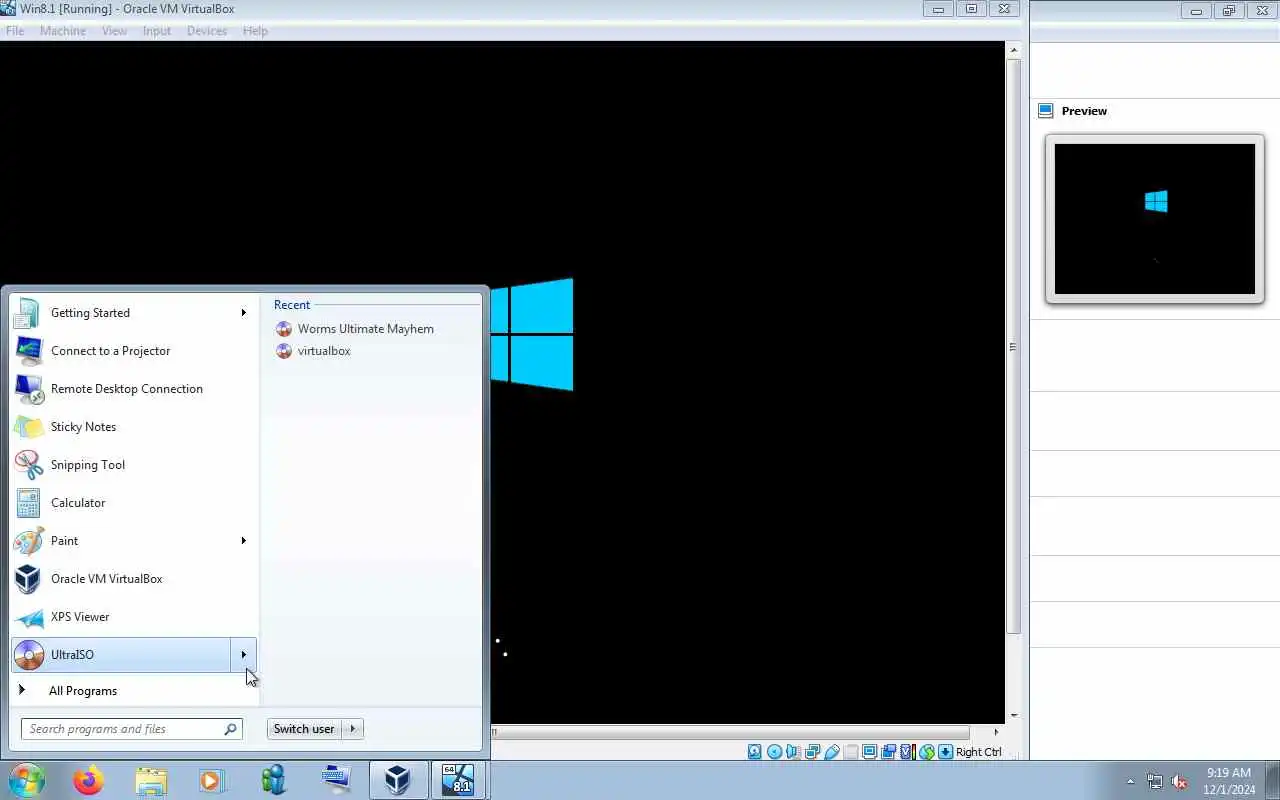This screenshot has width=1280, height=800.
Task: Click the network icon in system tray
Action: (1155, 781)
